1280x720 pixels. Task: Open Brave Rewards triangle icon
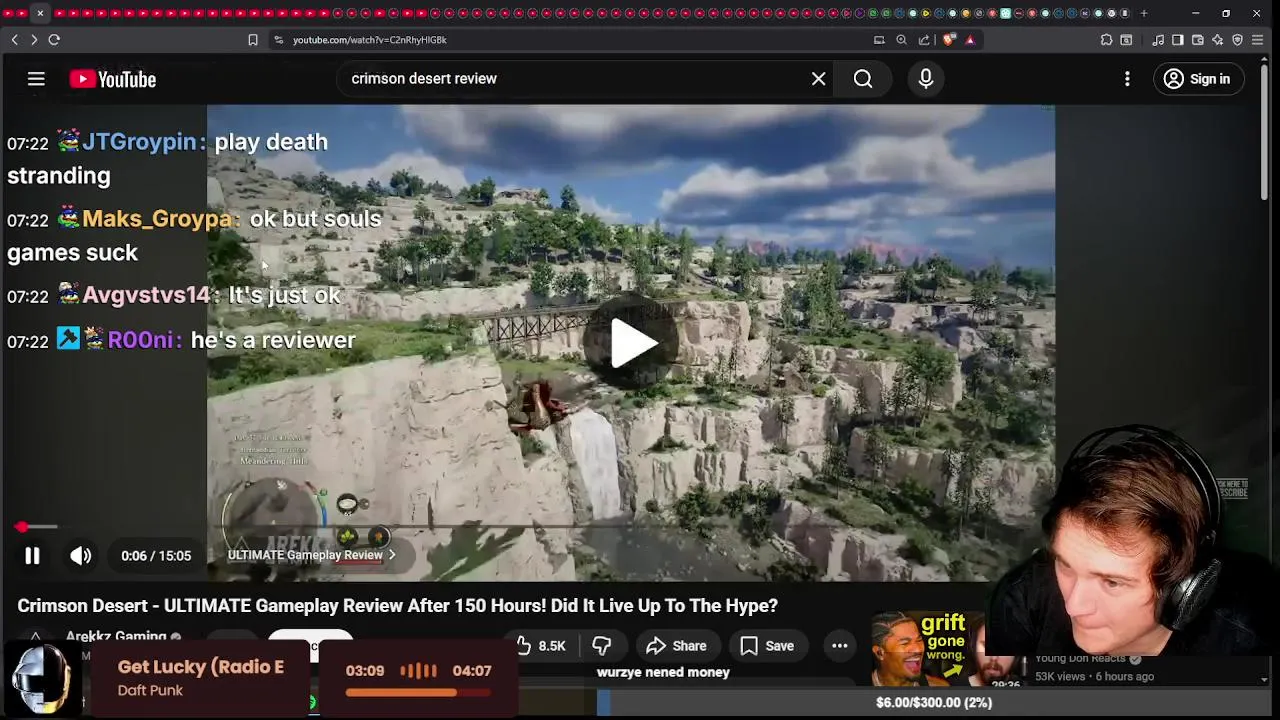(970, 40)
